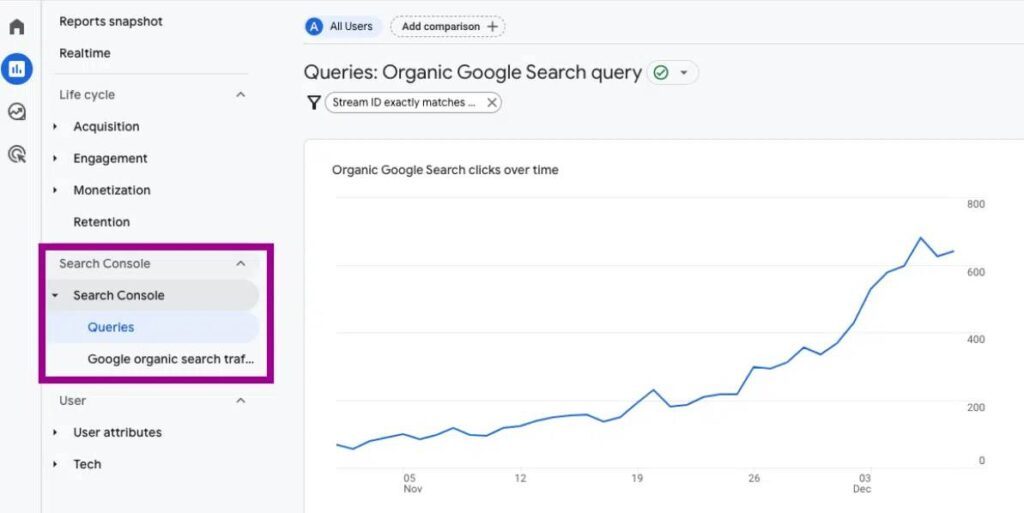Collapse the Search Console collection chevron
This screenshot has width=1024, height=513.
240,264
